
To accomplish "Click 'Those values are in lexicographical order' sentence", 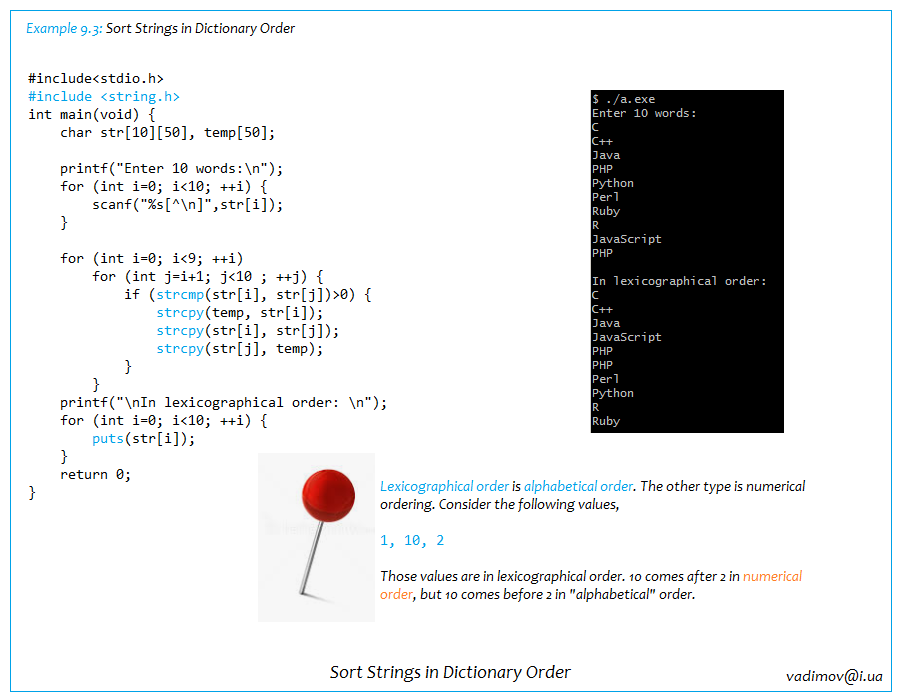I will coord(502,576).
